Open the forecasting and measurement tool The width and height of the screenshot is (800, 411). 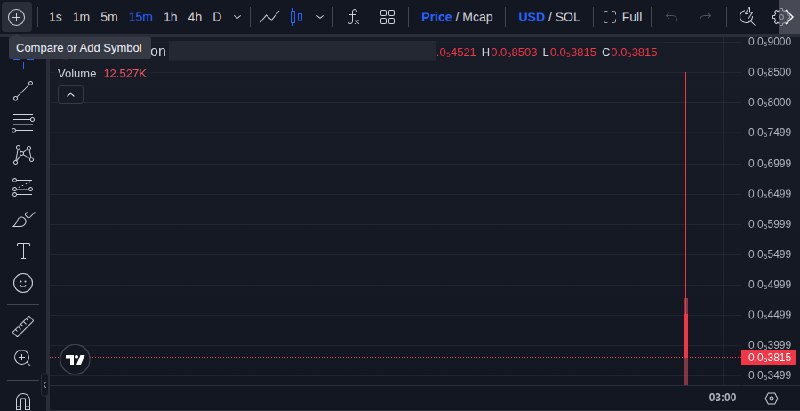[23, 188]
